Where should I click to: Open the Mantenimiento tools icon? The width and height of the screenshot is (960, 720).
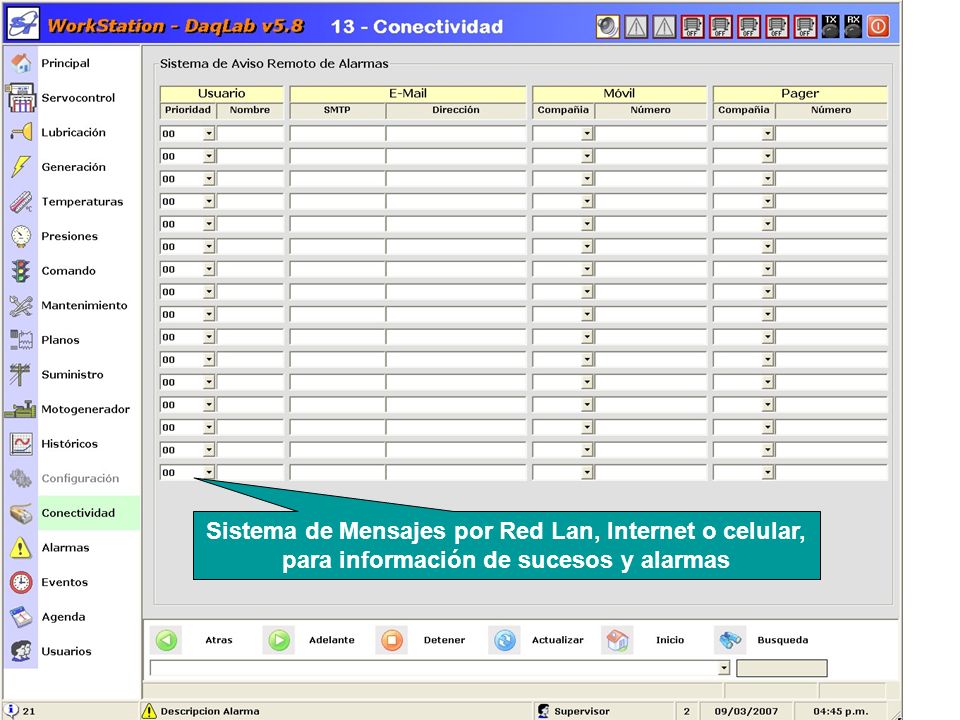(21, 305)
